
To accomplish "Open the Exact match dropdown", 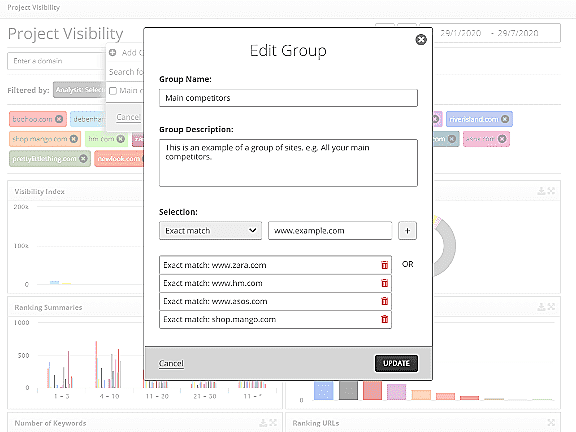I will (210, 231).
